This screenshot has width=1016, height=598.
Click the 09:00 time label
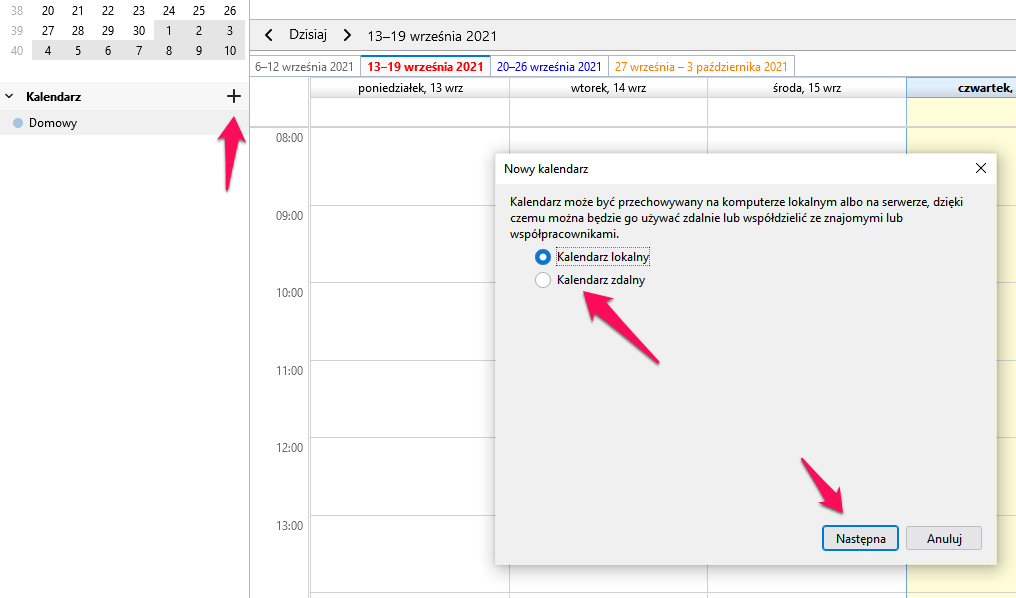coord(289,216)
